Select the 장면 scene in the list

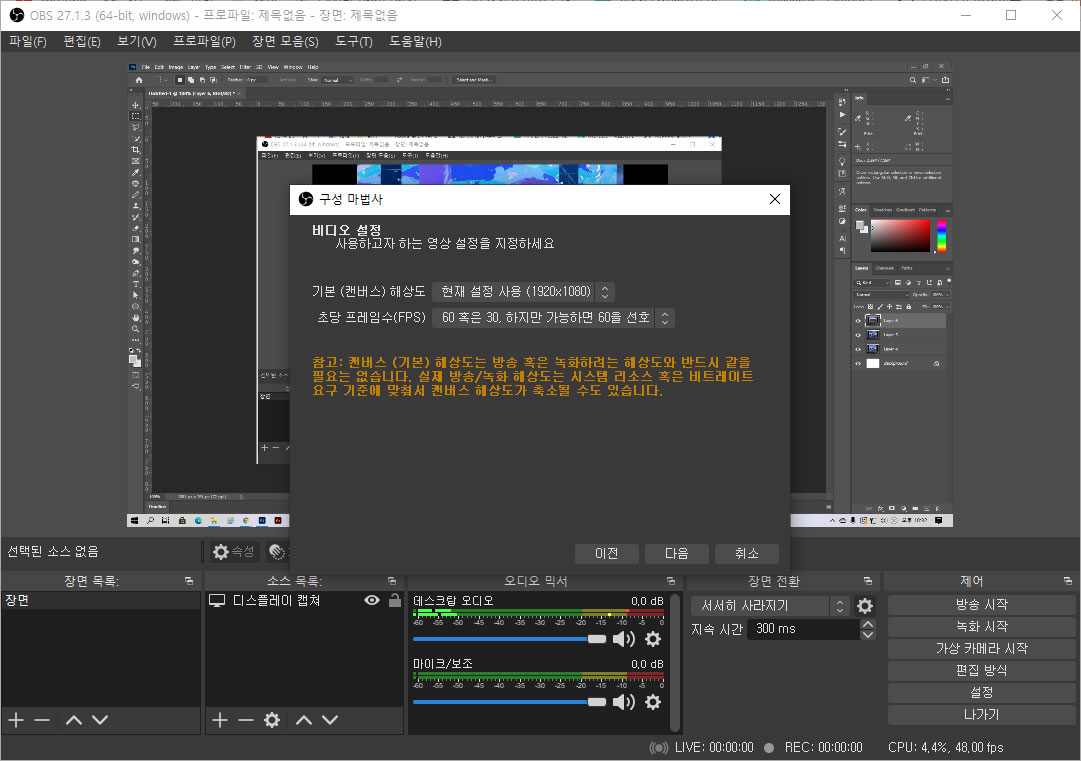(x=101, y=600)
